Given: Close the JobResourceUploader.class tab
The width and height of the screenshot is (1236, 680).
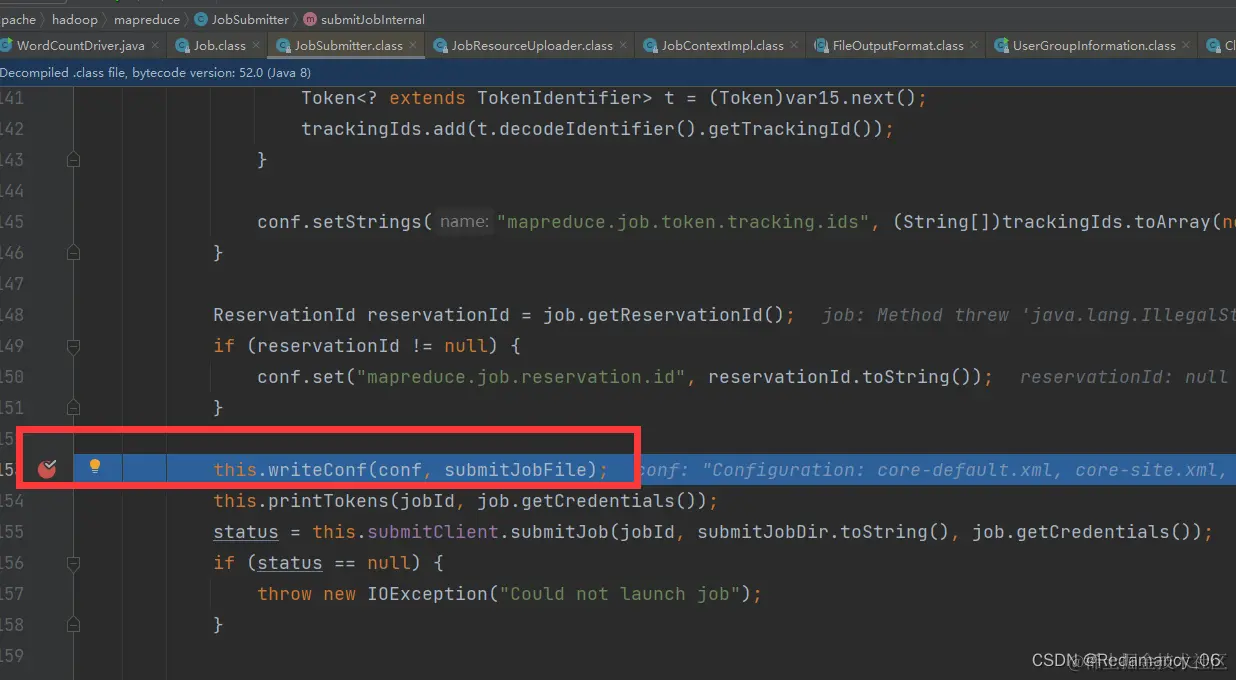Looking at the screenshot, I should pos(625,46).
